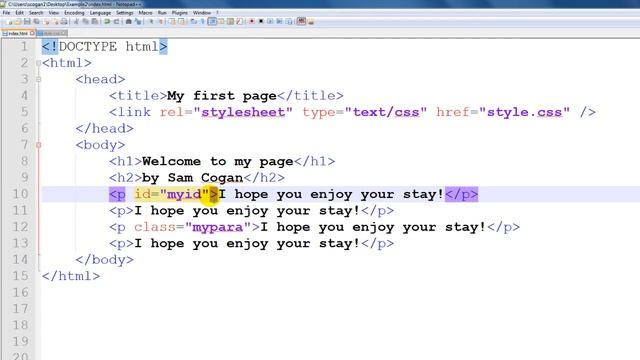Collapse the body fold marker on line 7
The height and width of the screenshot is (360, 640).
(x=38, y=145)
